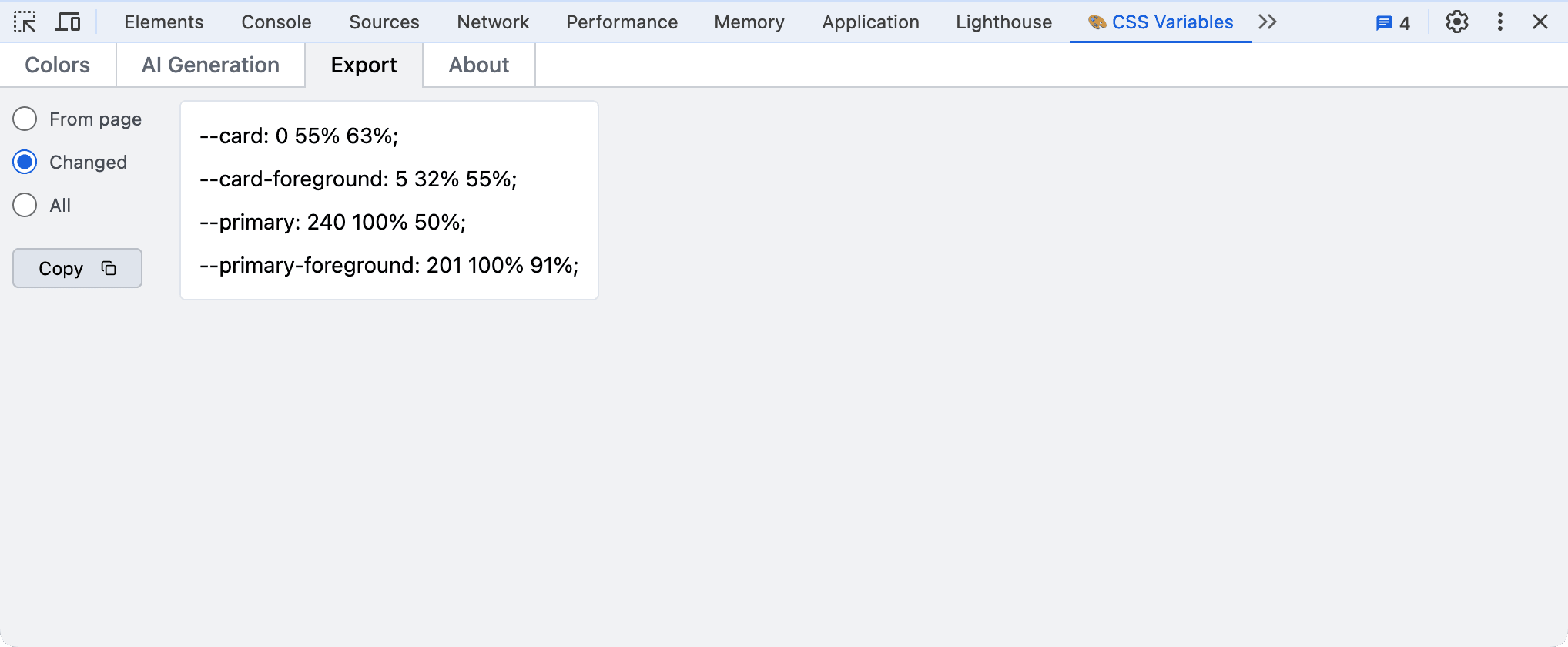1568x647 pixels.
Task: Click the copy icon inside the Copy button
Action: coord(109,268)
